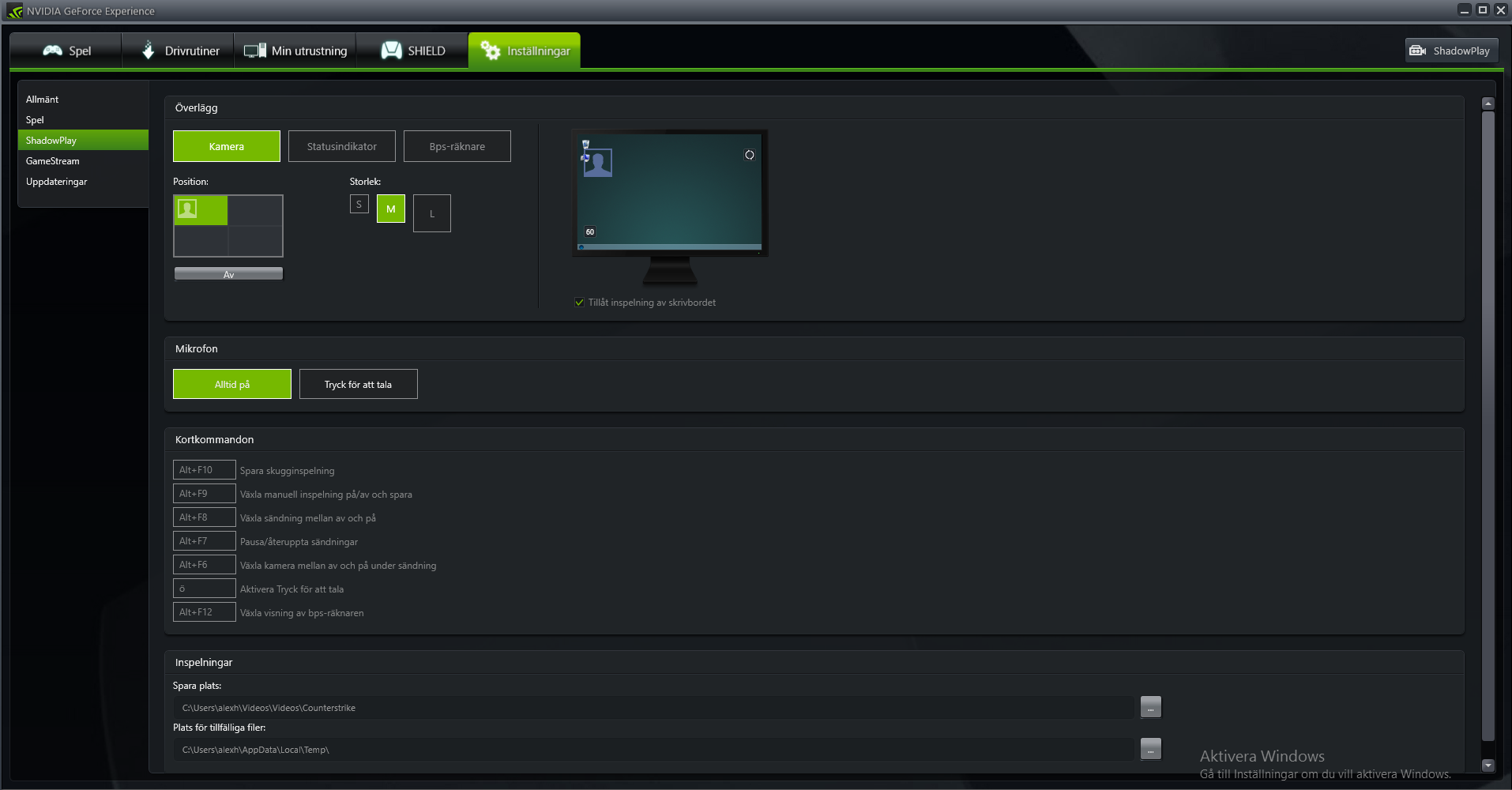Click the status indicator circle in the preview
Image resolution: width=1512 pixels, height=790 pixels.
[x=750, y=155]
